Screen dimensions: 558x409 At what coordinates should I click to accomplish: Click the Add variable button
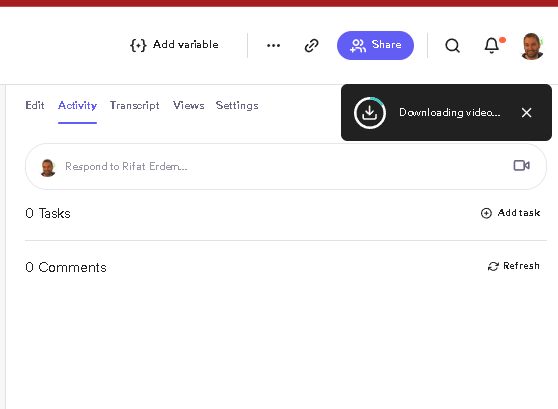coord(174,45)
